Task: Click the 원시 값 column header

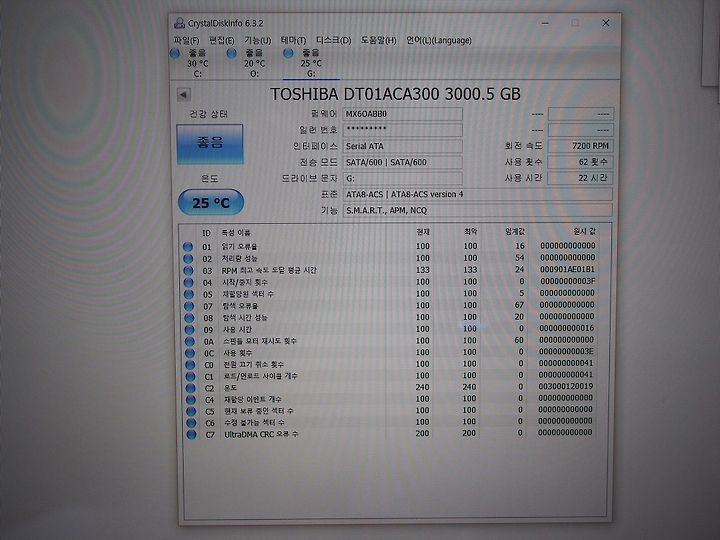Action: click(585, 232)
